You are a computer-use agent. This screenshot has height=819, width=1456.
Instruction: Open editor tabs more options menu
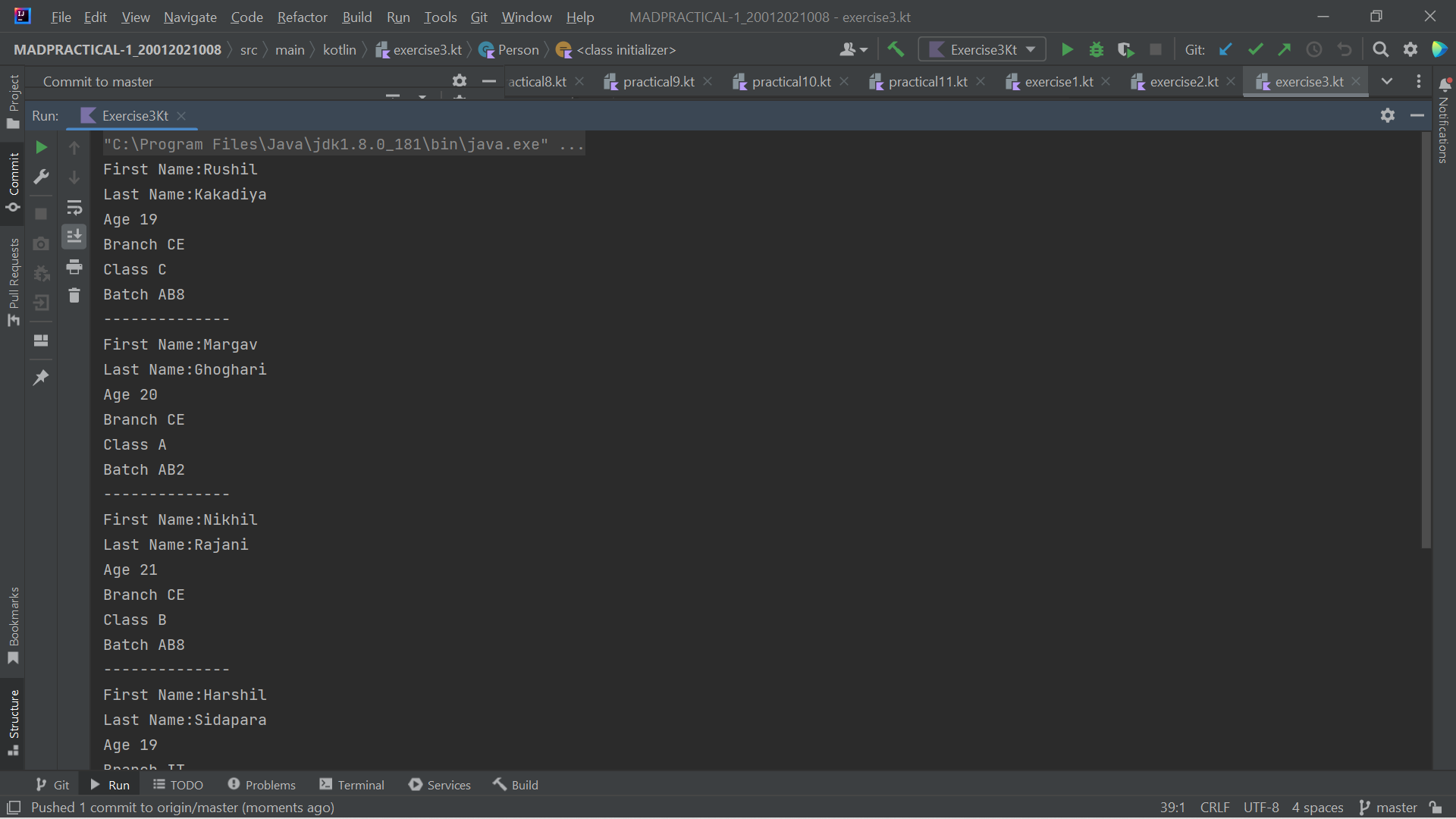pos(1419,82)
